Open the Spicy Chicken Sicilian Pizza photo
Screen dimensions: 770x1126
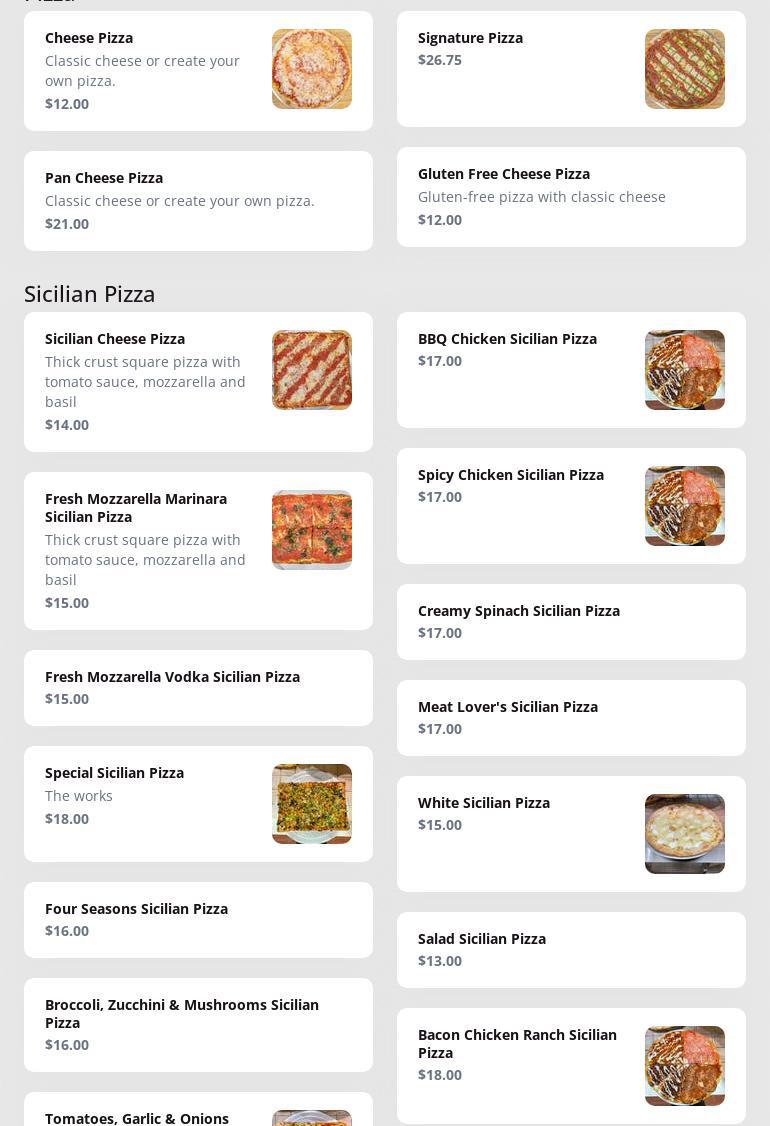684,506
